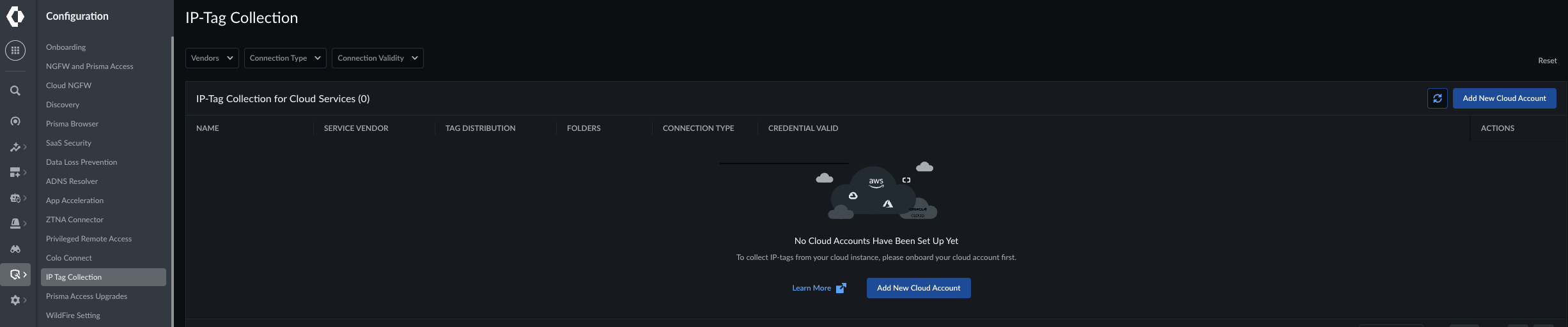Click the search magnifier icon in left rail
Image resolution: width=1568 pixels, height=327 pixels.
coord(15,91)
